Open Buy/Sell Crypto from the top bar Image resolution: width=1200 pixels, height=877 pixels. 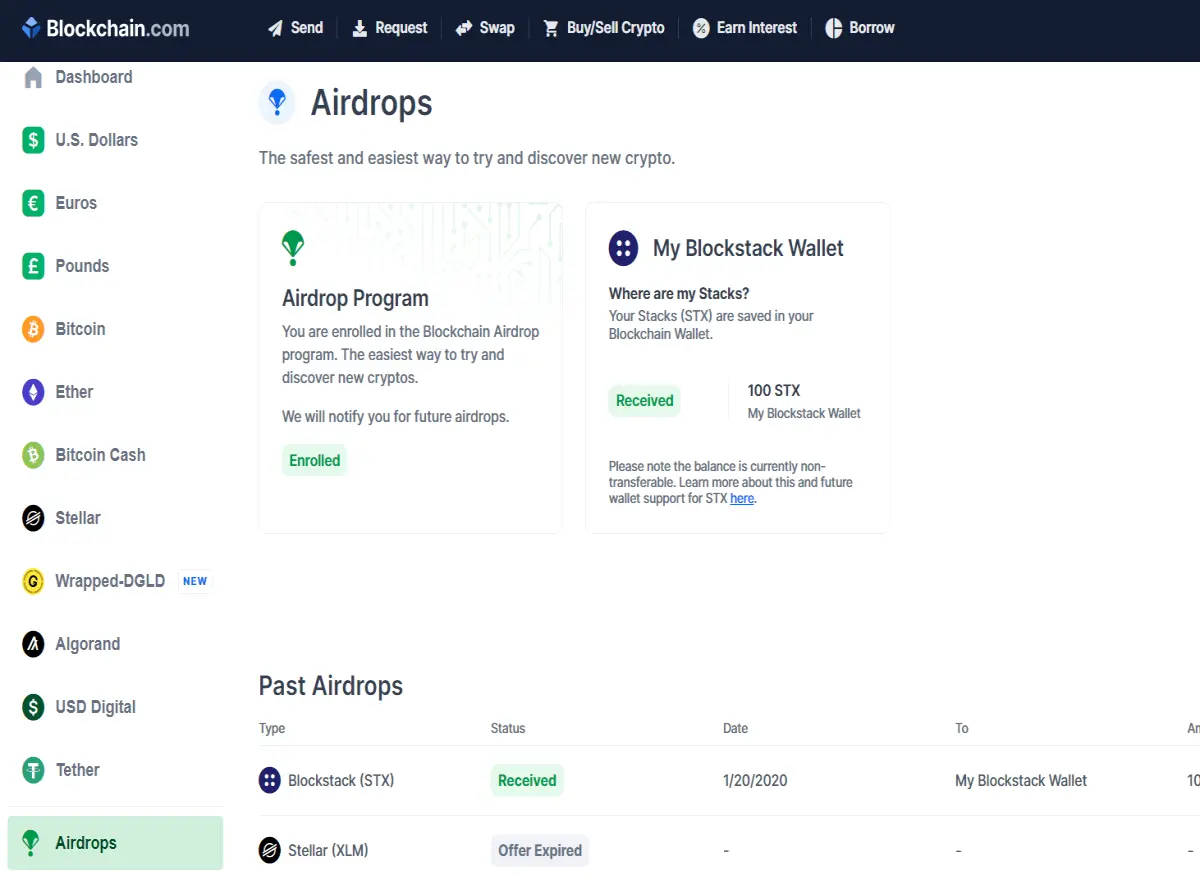click(604, 28)
